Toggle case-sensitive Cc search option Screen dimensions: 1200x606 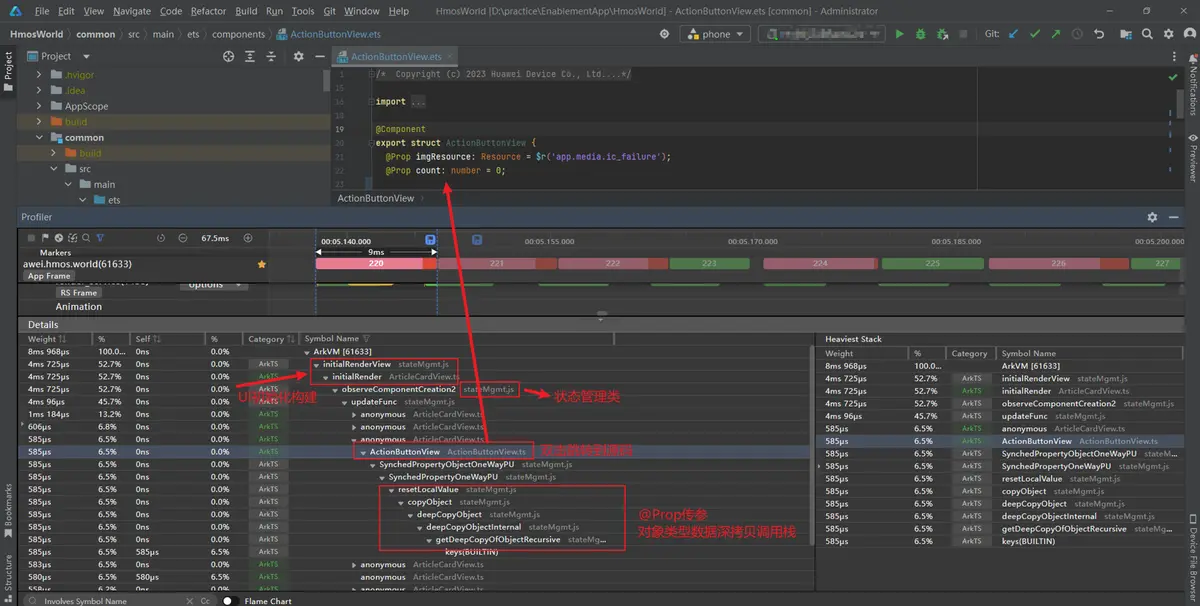click(205, 601)
